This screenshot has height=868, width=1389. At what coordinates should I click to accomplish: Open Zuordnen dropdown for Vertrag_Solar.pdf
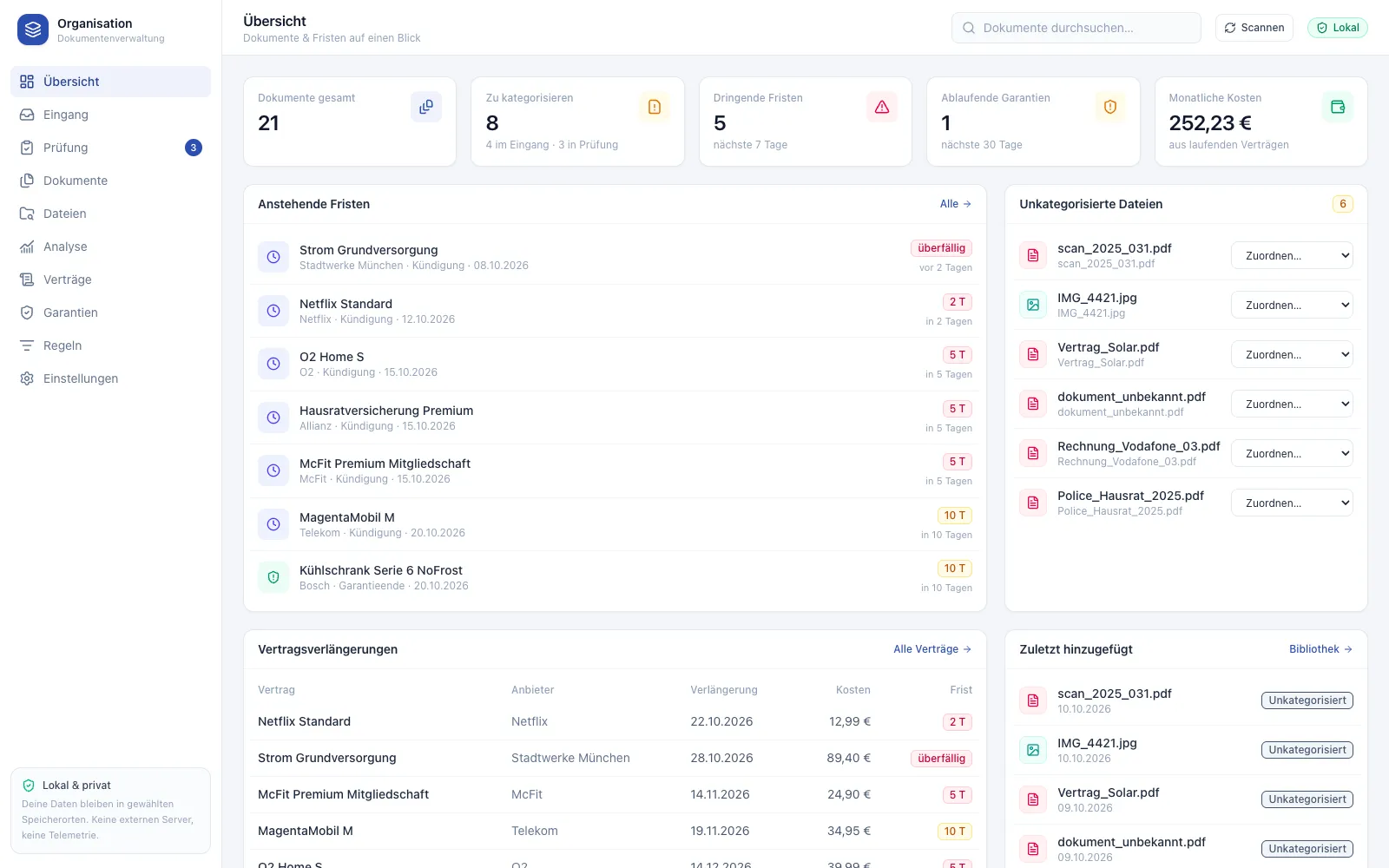point(1292,354)
